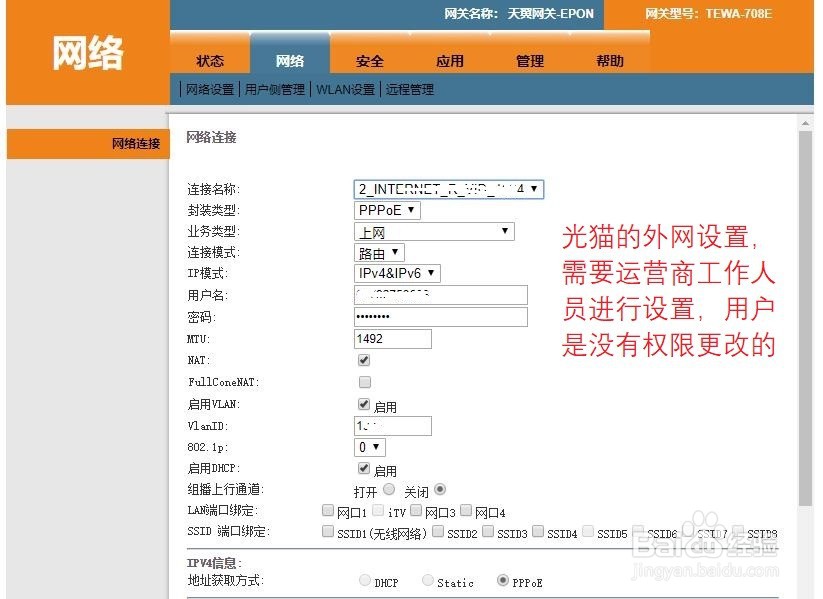The width and height of the screenshot is (823, 599).
Task: Enable the FullConeNAT checkbox
Action: 365,381
